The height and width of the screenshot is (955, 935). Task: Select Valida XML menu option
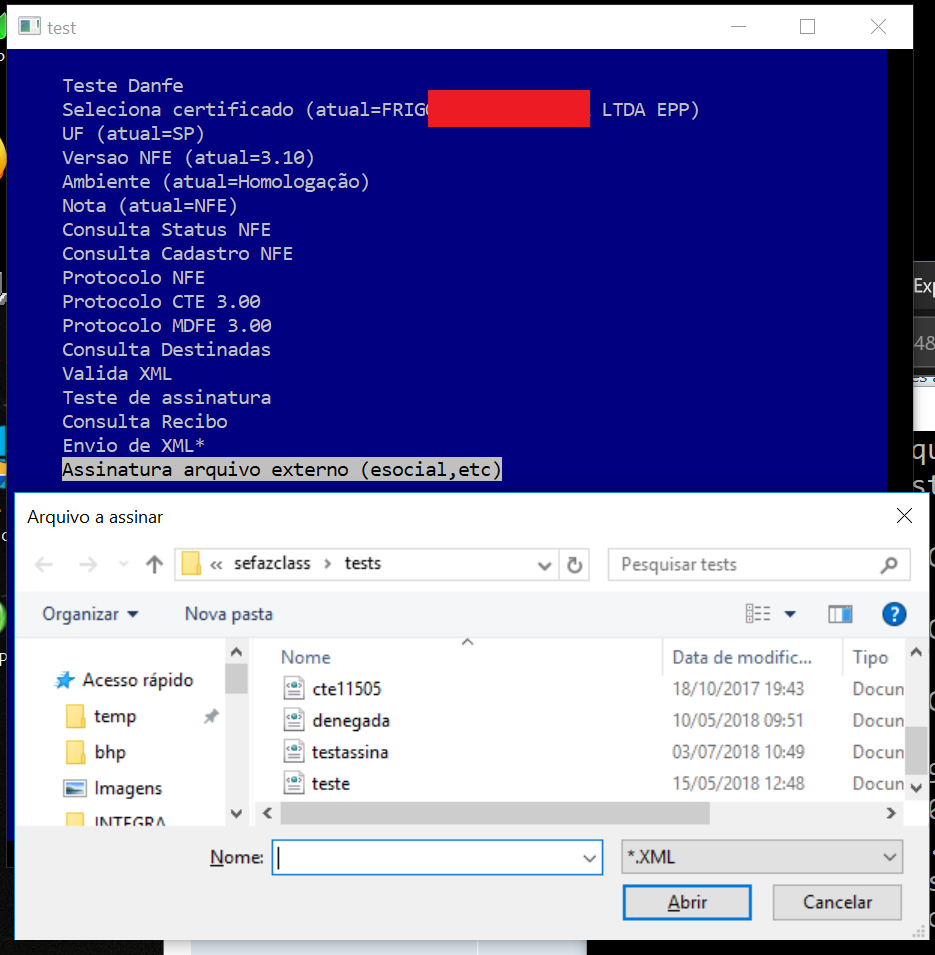(117, 373)
